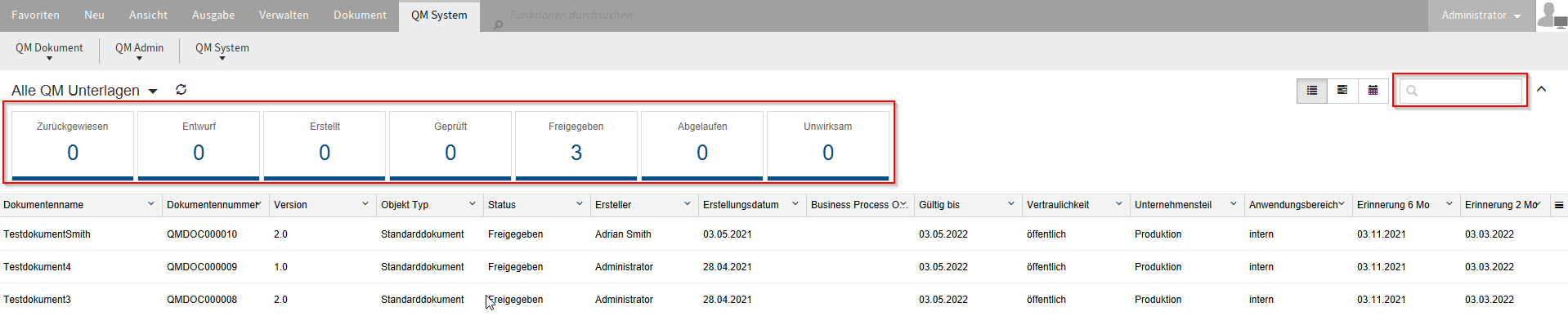Click the magnifier icon in the top function search
The image size is (1568, 334).
point(498,24)
